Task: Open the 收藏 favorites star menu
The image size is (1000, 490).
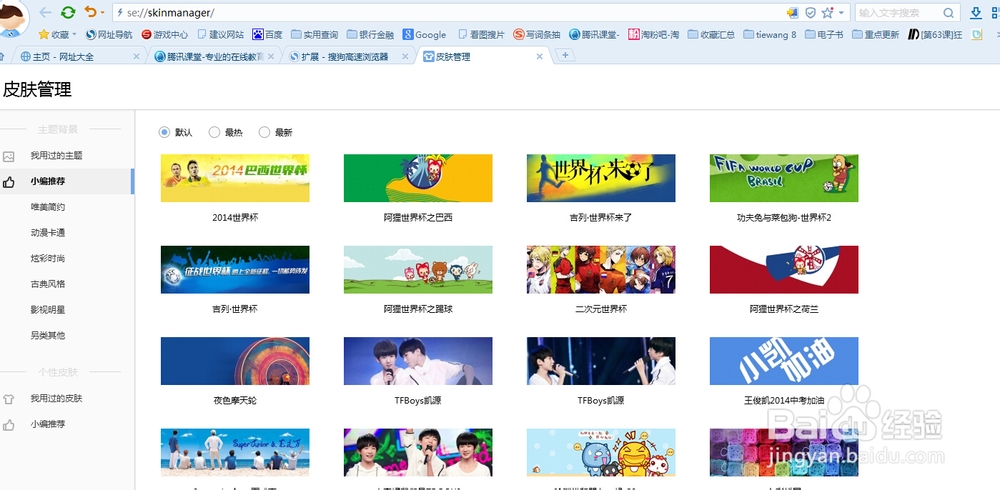Action: click(x=57, y=34)
